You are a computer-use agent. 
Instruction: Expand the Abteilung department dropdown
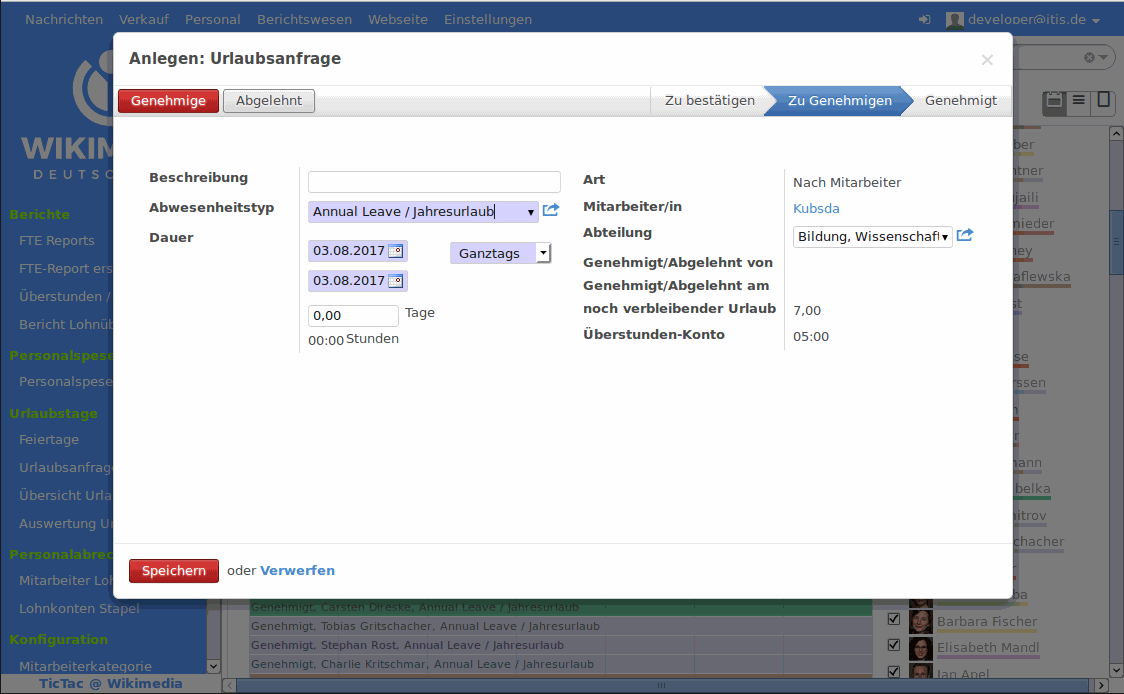click(x=944, y=237)
